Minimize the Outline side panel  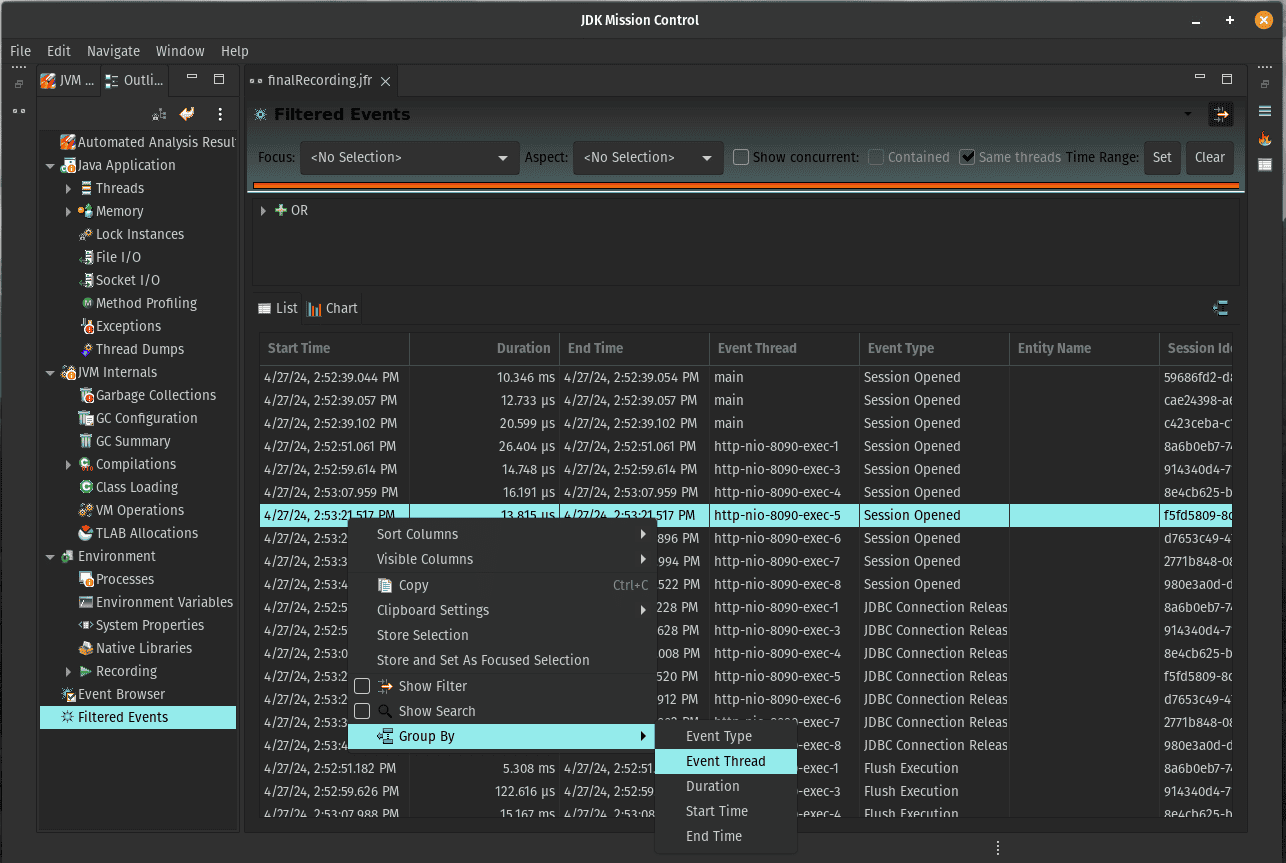pyautogui.click(x=192, y=78)
